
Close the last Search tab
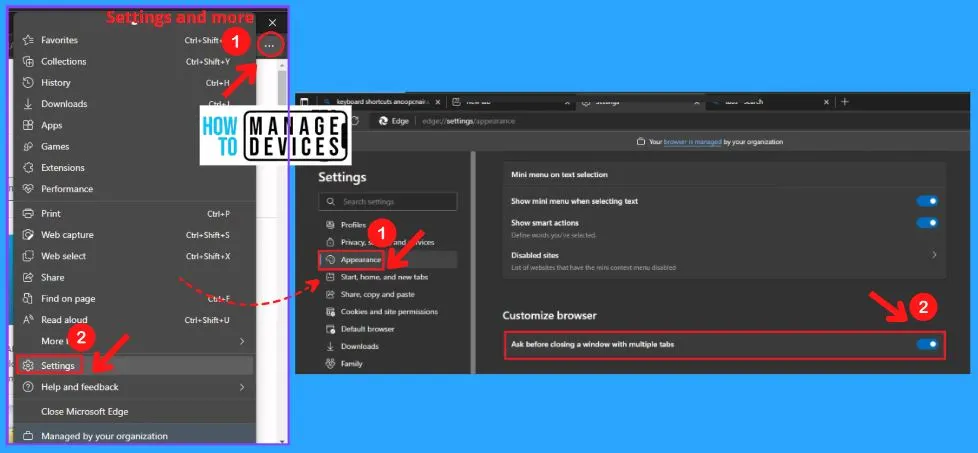click(826, 102)
